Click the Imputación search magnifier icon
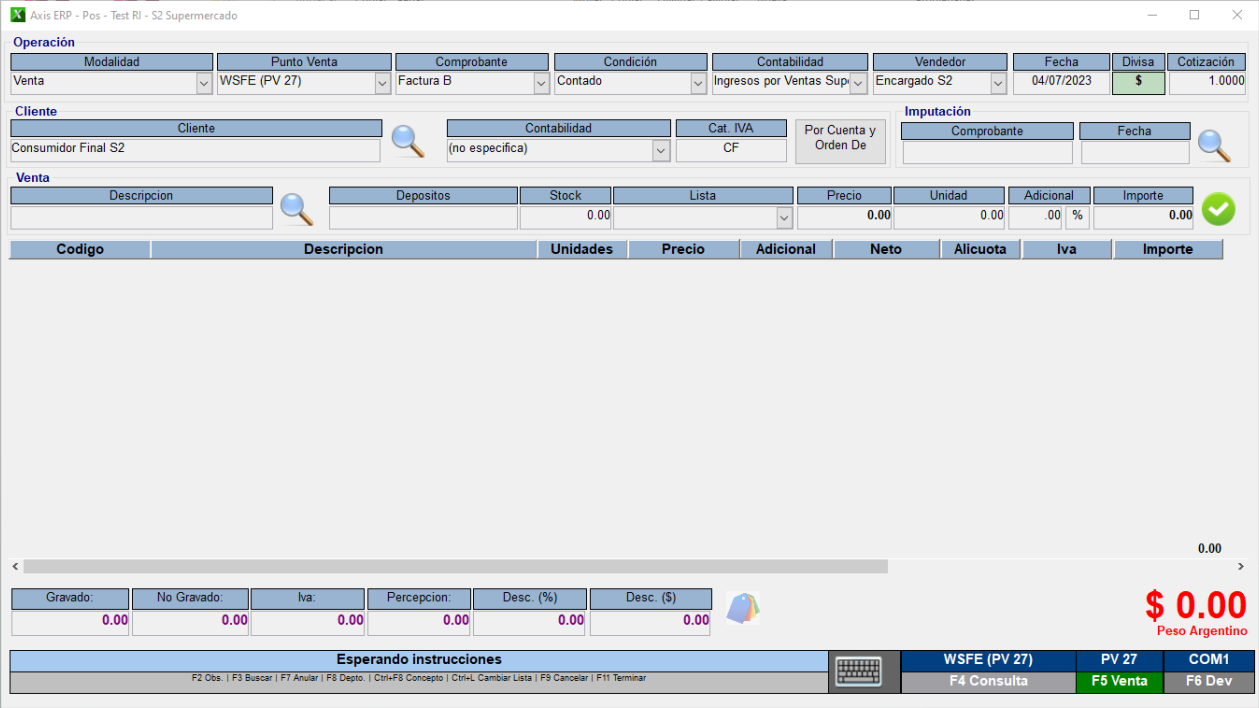Viewport: 1259px width, 708px height. 1214,146
